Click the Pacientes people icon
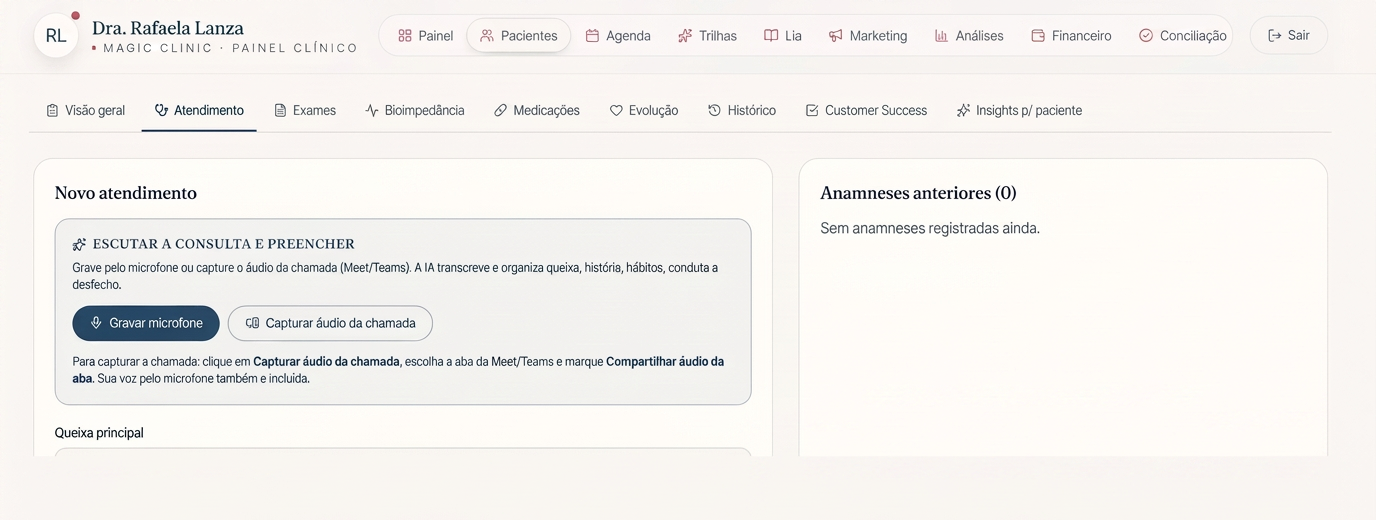The height and width of the screenshot is (520, 1376). click(x=487, y=36)
